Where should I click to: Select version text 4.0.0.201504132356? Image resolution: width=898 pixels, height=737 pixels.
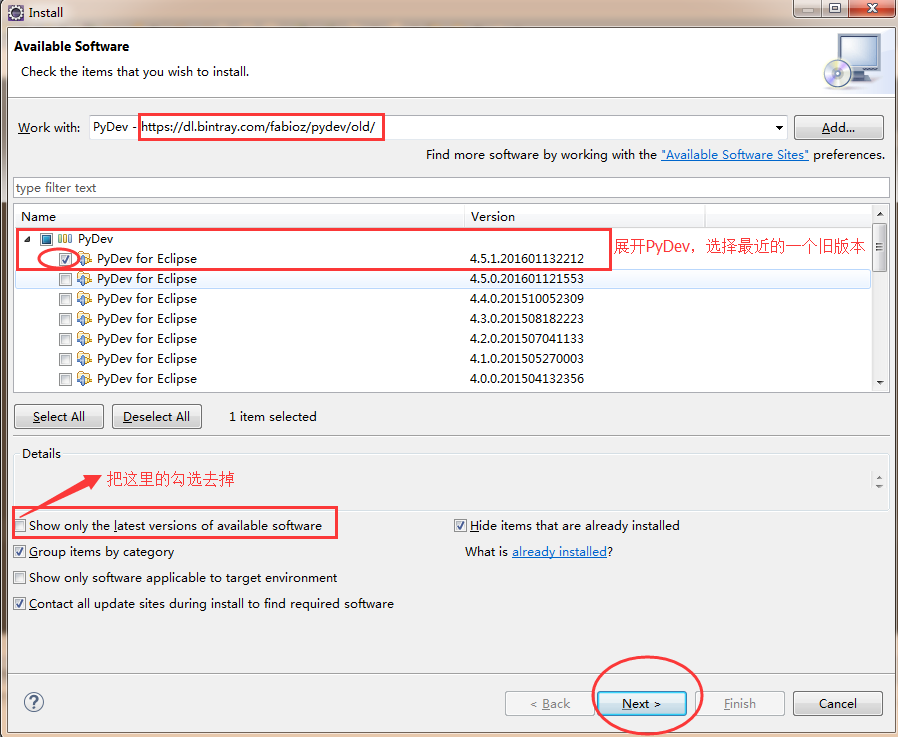[x=527, y=379]
